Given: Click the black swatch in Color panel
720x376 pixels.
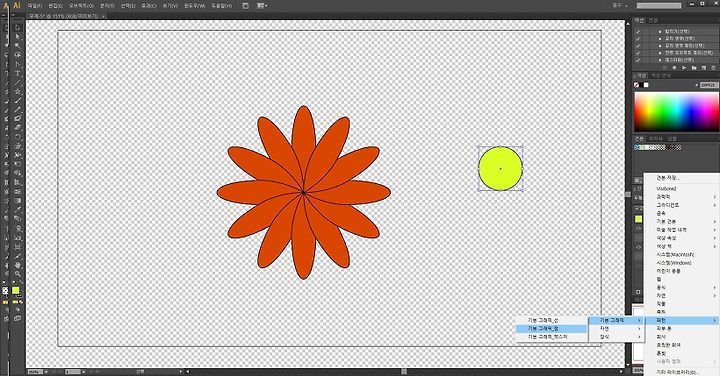Looking at the screenshot, I should 641,85.
